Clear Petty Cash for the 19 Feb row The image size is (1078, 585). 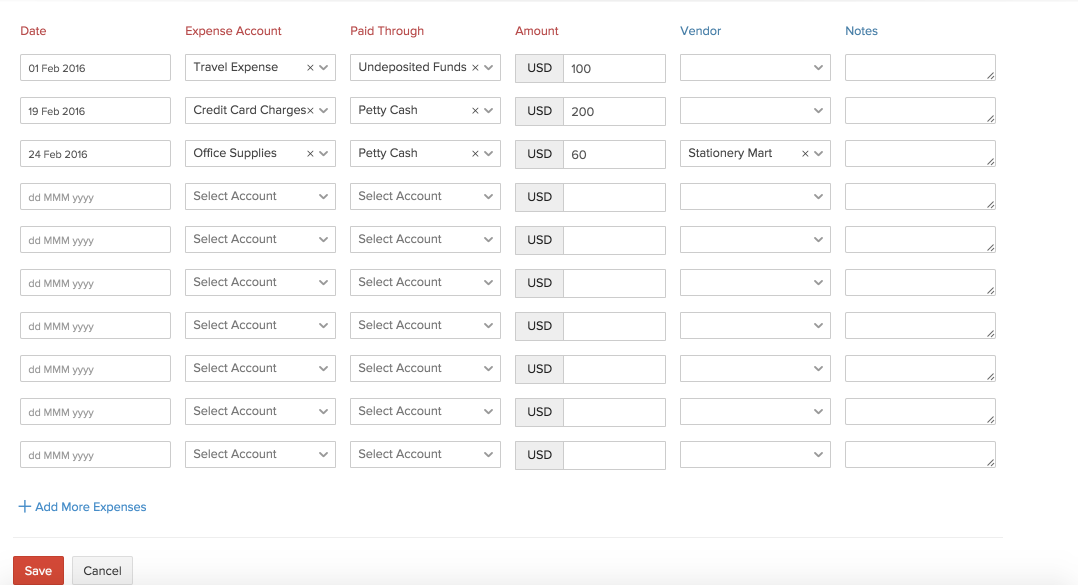[x=475, y=111]
